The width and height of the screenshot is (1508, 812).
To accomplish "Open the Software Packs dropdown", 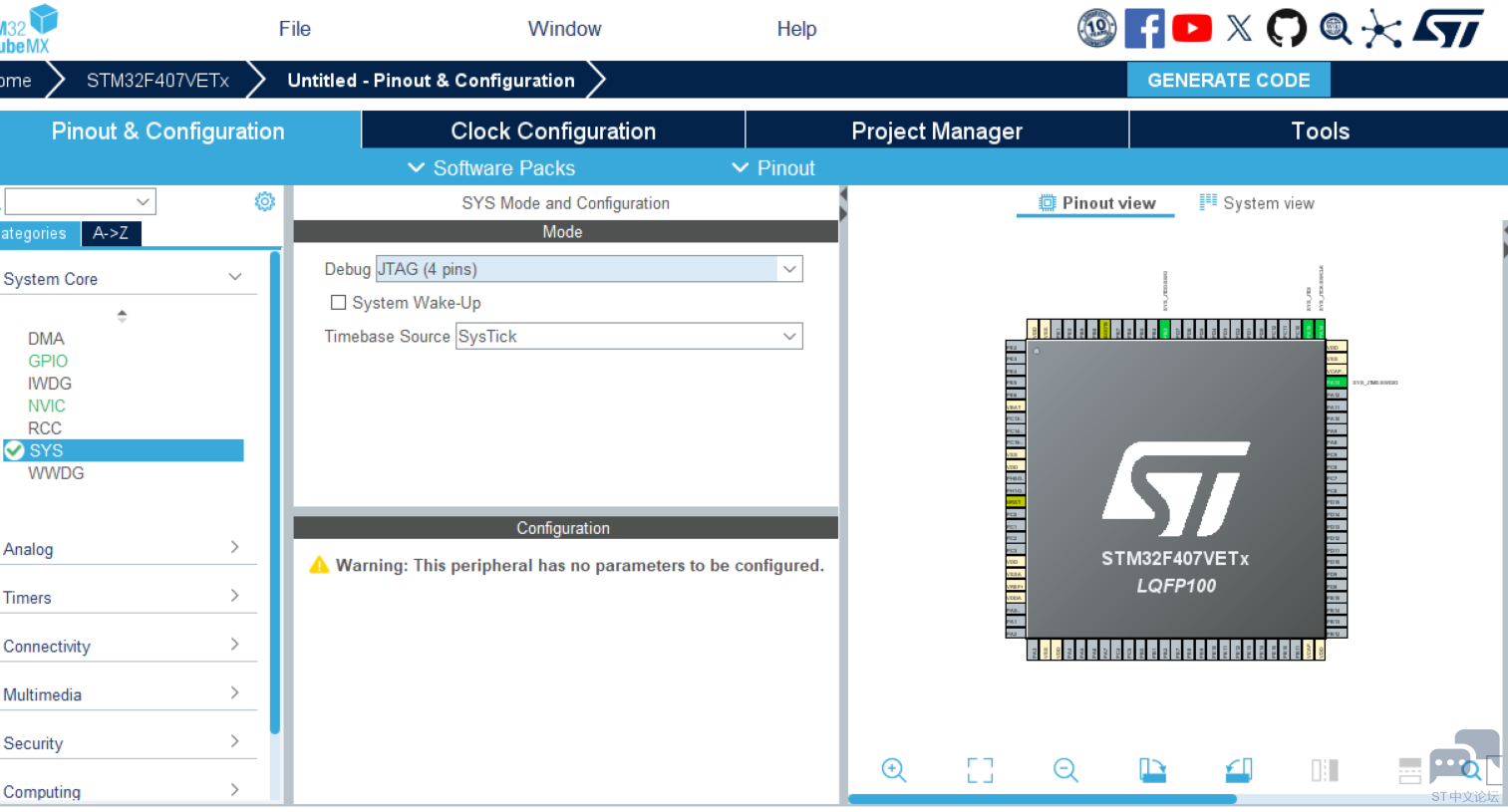I will click(x=491, y=168).
